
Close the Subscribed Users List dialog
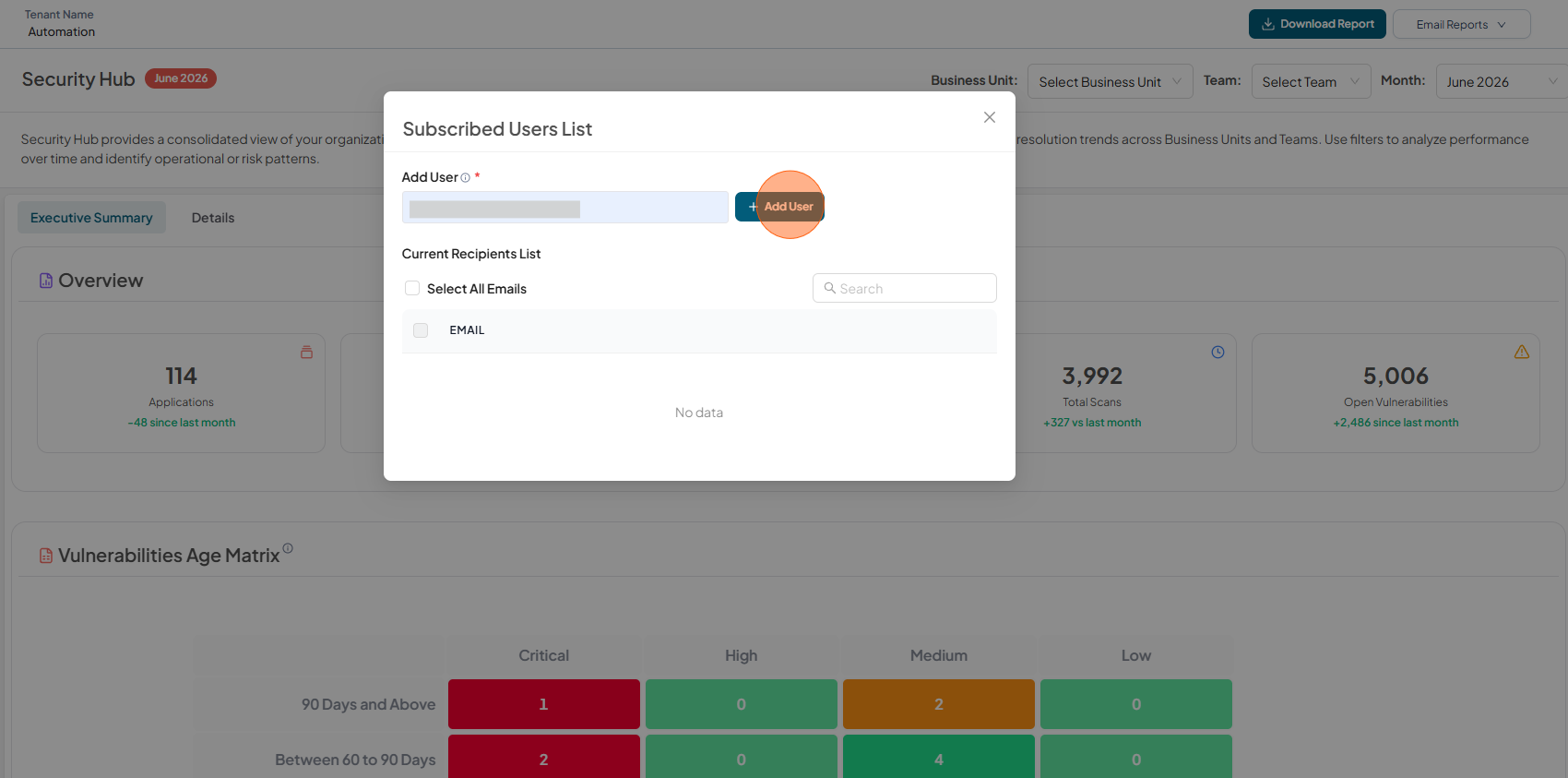tap(990, 117)
